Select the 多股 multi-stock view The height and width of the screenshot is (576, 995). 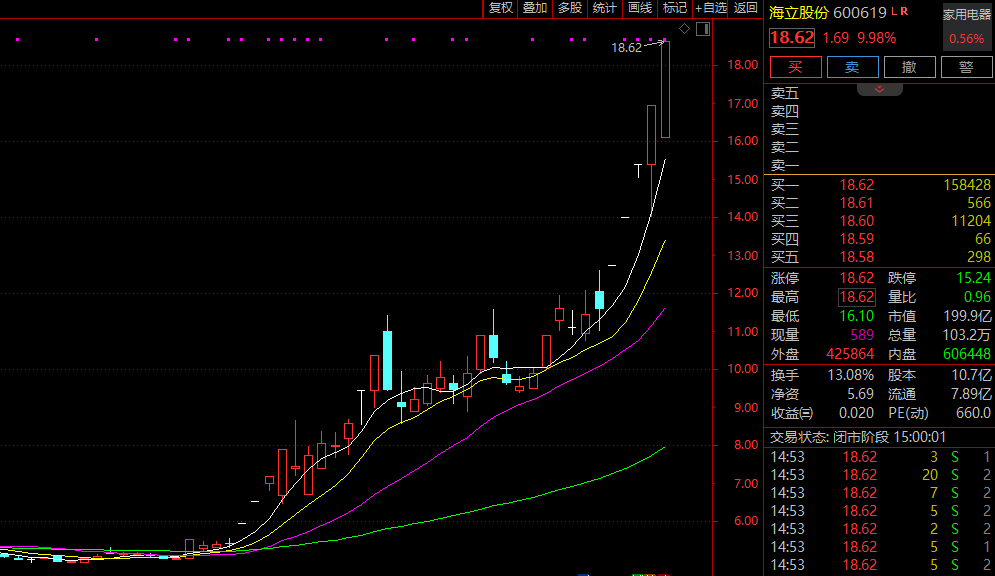coord(570,8)
